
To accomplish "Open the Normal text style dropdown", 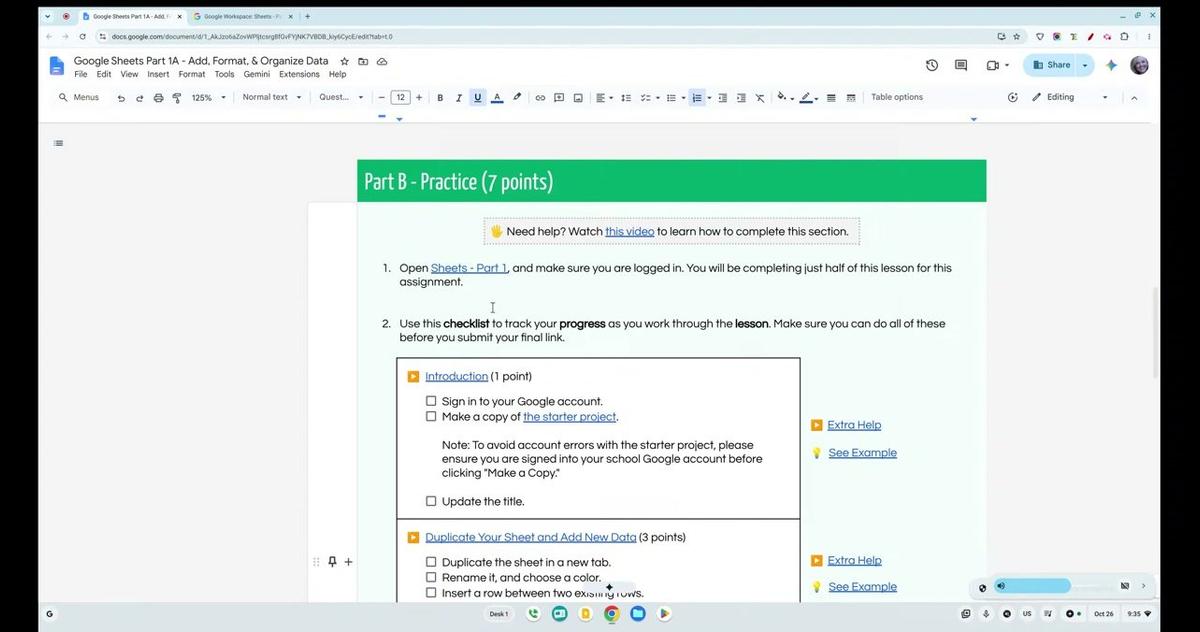I will click(271, 98).
